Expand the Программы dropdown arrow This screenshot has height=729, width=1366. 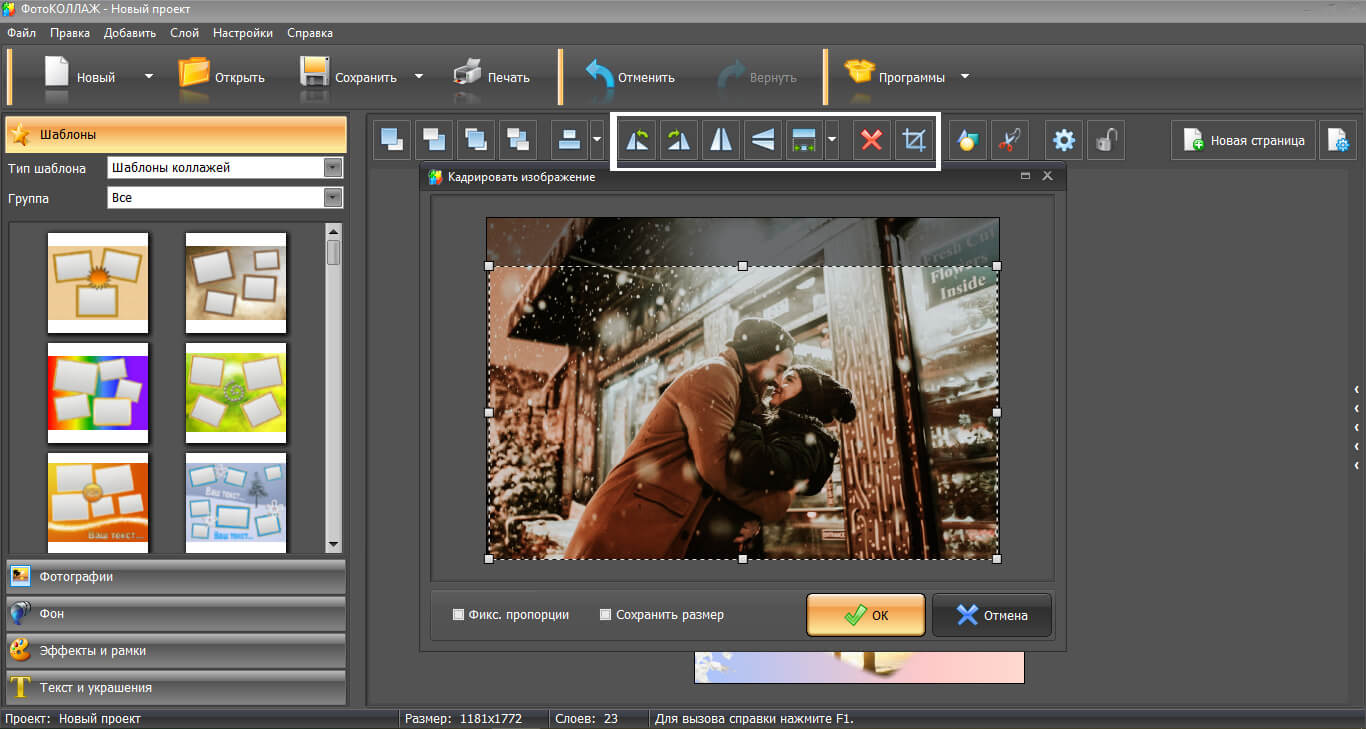(x=965, y=76)
